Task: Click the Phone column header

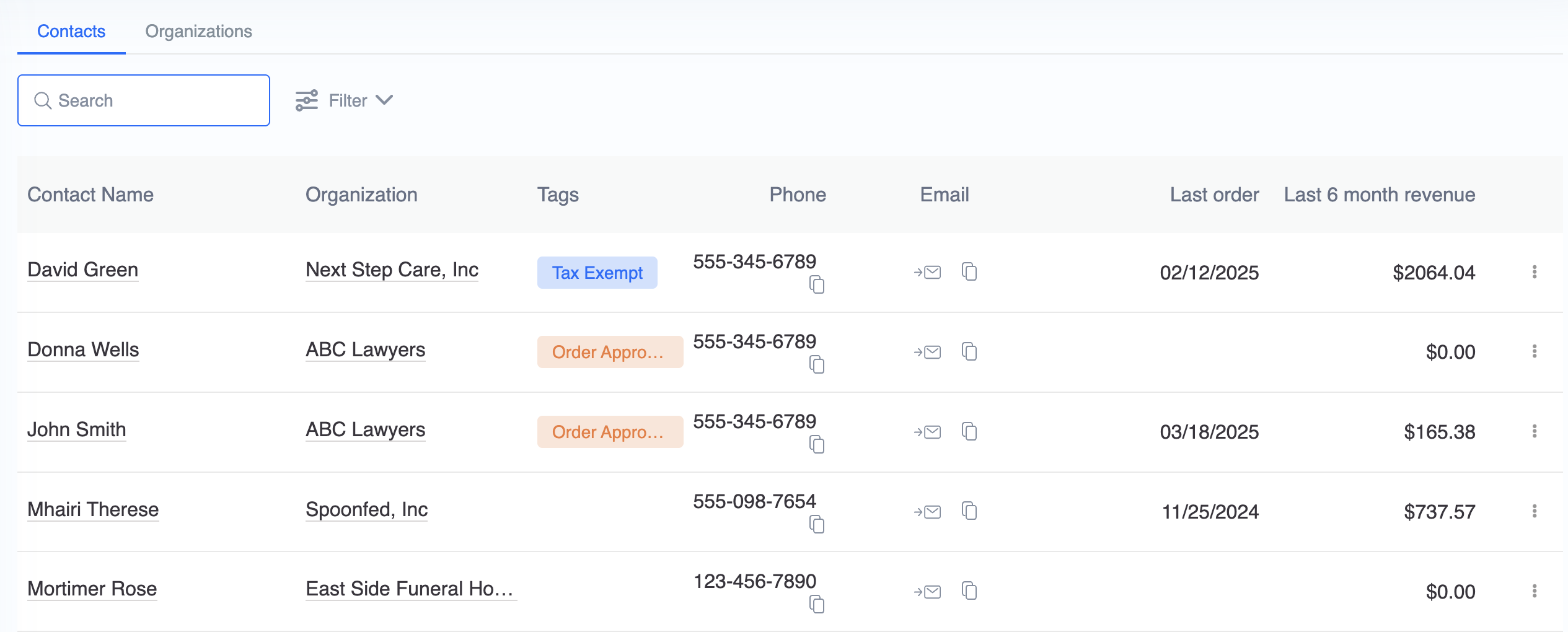Action: 798,195
